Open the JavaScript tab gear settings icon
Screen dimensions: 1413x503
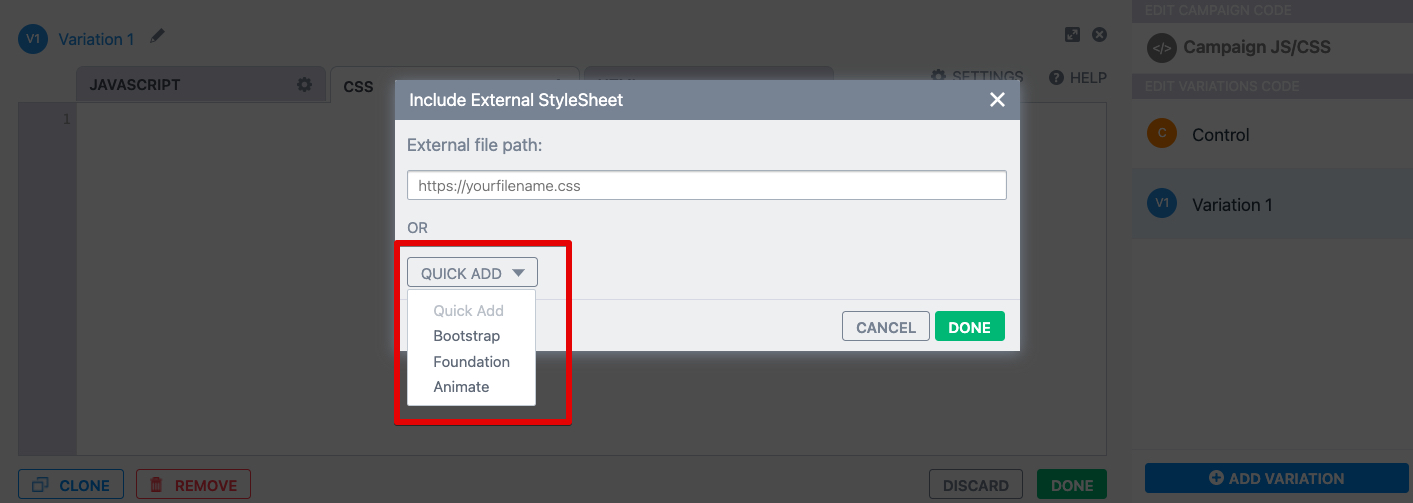(305, 85)
